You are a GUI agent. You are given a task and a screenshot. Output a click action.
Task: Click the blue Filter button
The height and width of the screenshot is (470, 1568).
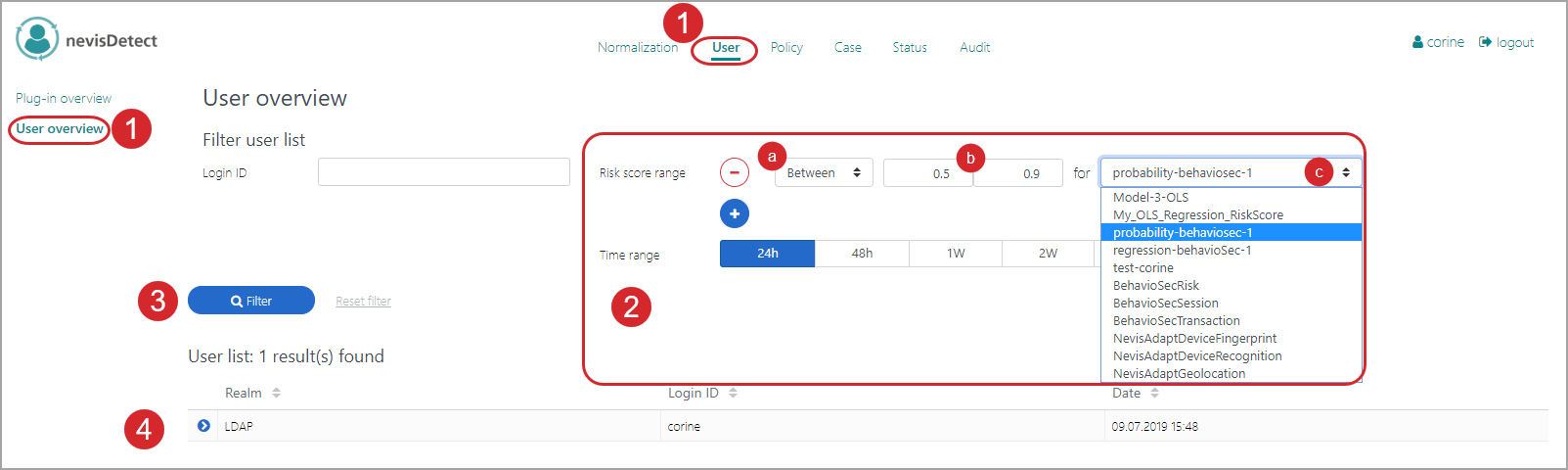click(251, 301)
